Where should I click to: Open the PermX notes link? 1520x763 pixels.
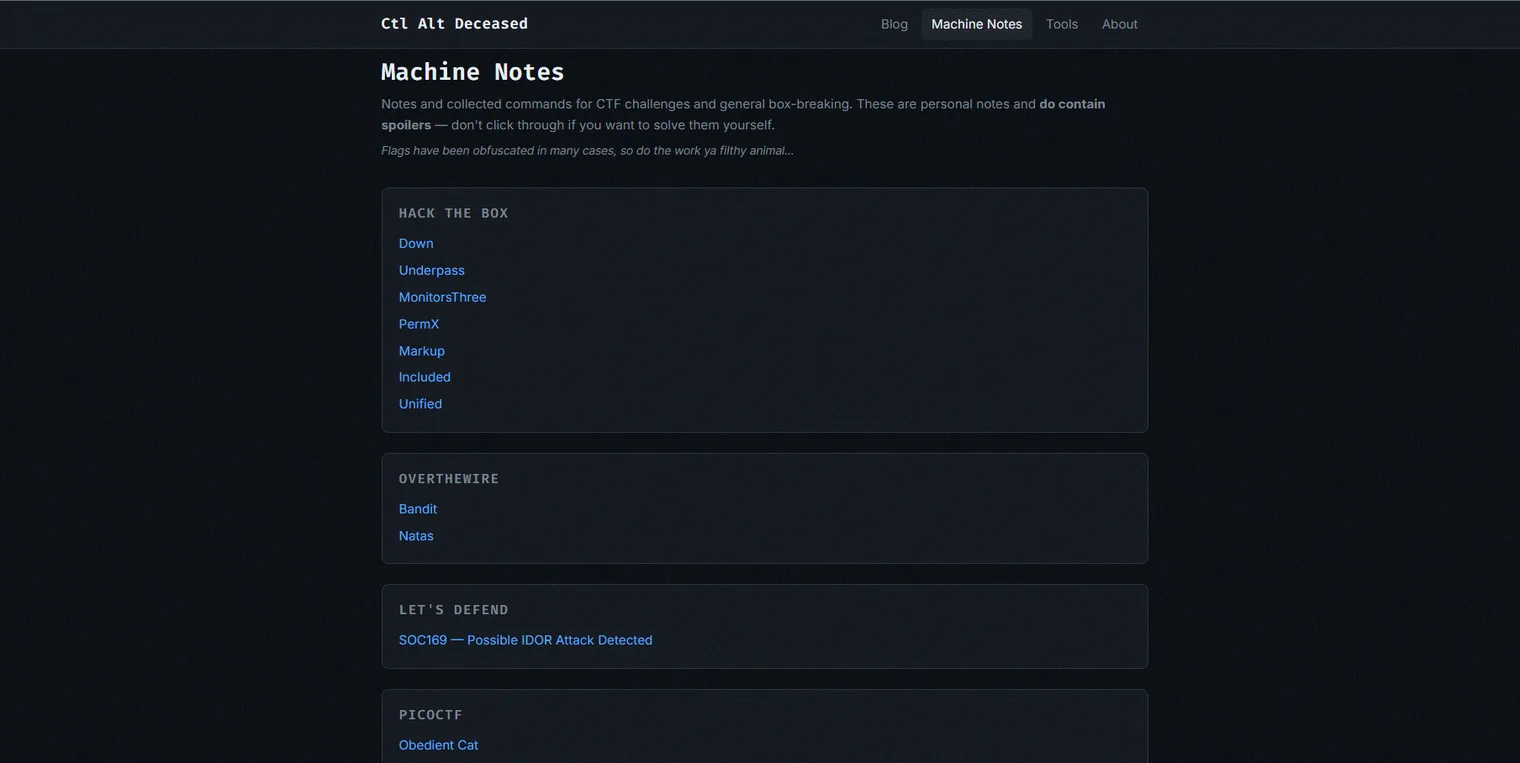tap(419, 324)
